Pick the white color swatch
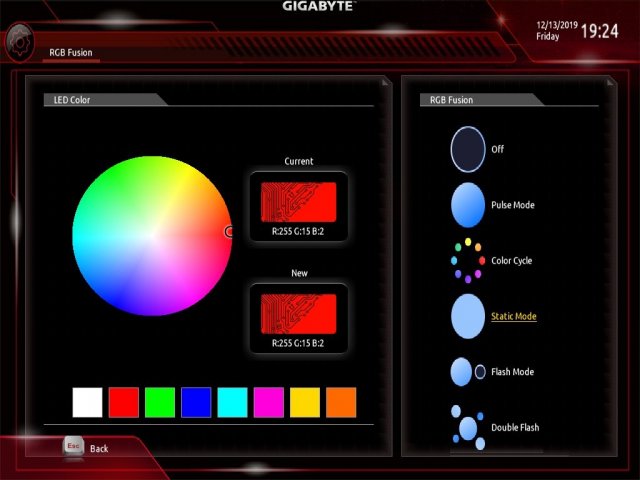The image size is (640, 480). coord(88,402)
